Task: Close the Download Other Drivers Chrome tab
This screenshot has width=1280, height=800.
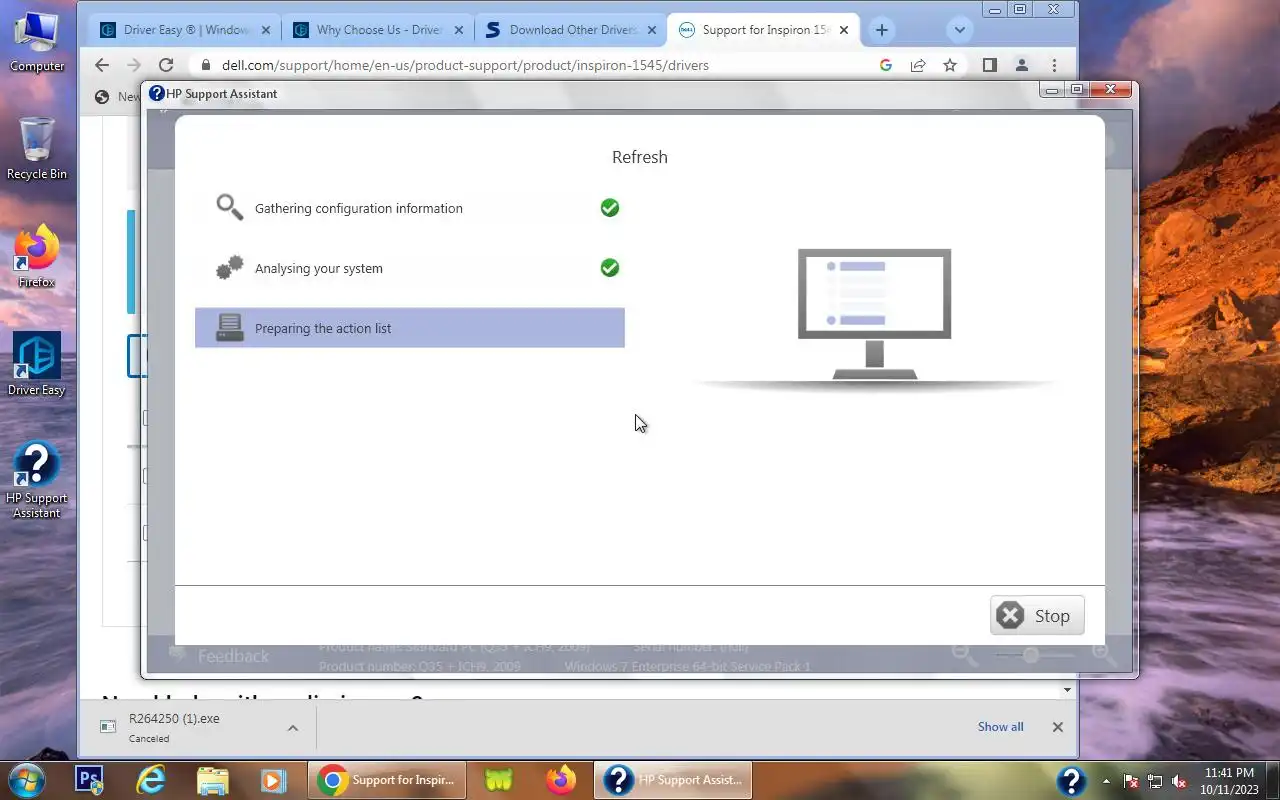Action: pyautogui.click(x=652, y=30)
